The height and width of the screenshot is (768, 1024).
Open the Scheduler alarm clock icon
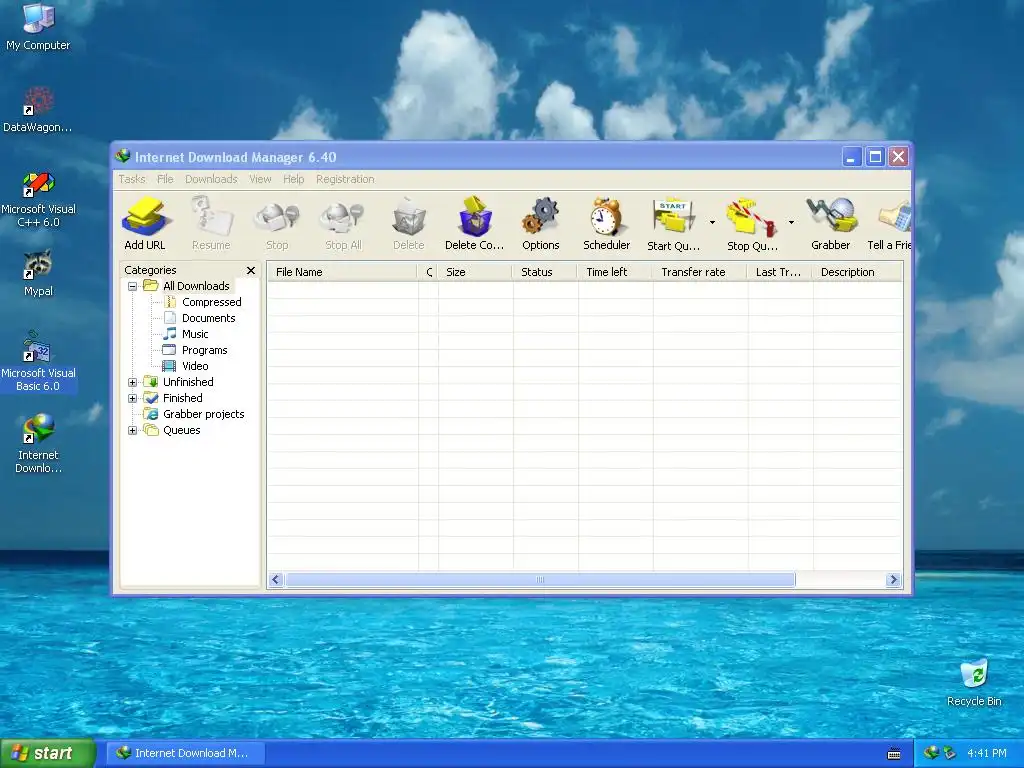(x=607, y=223)
